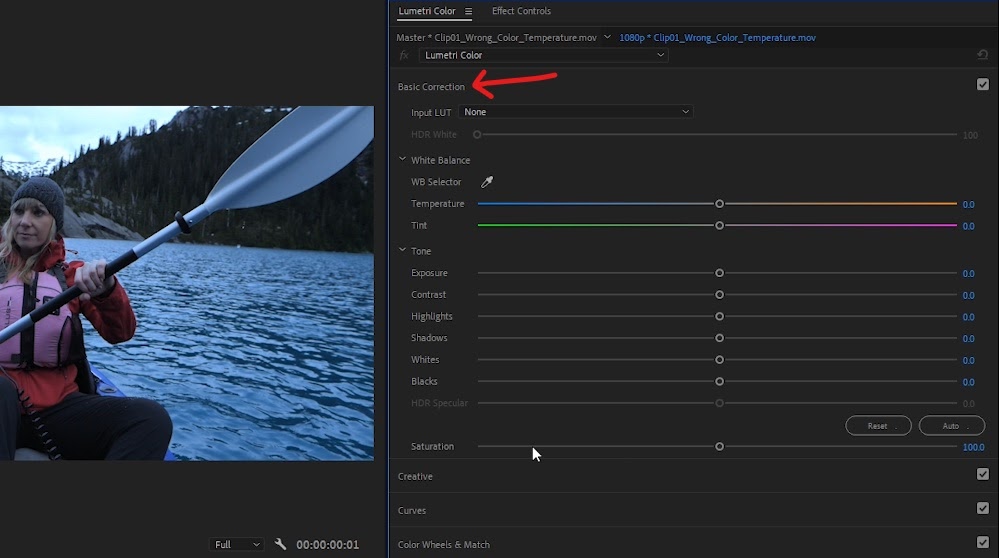Image resolution: width=999 pixels, height=558 pixels.
Task: Click the Temperature value 0.0
Action: (x=968, y=204)
